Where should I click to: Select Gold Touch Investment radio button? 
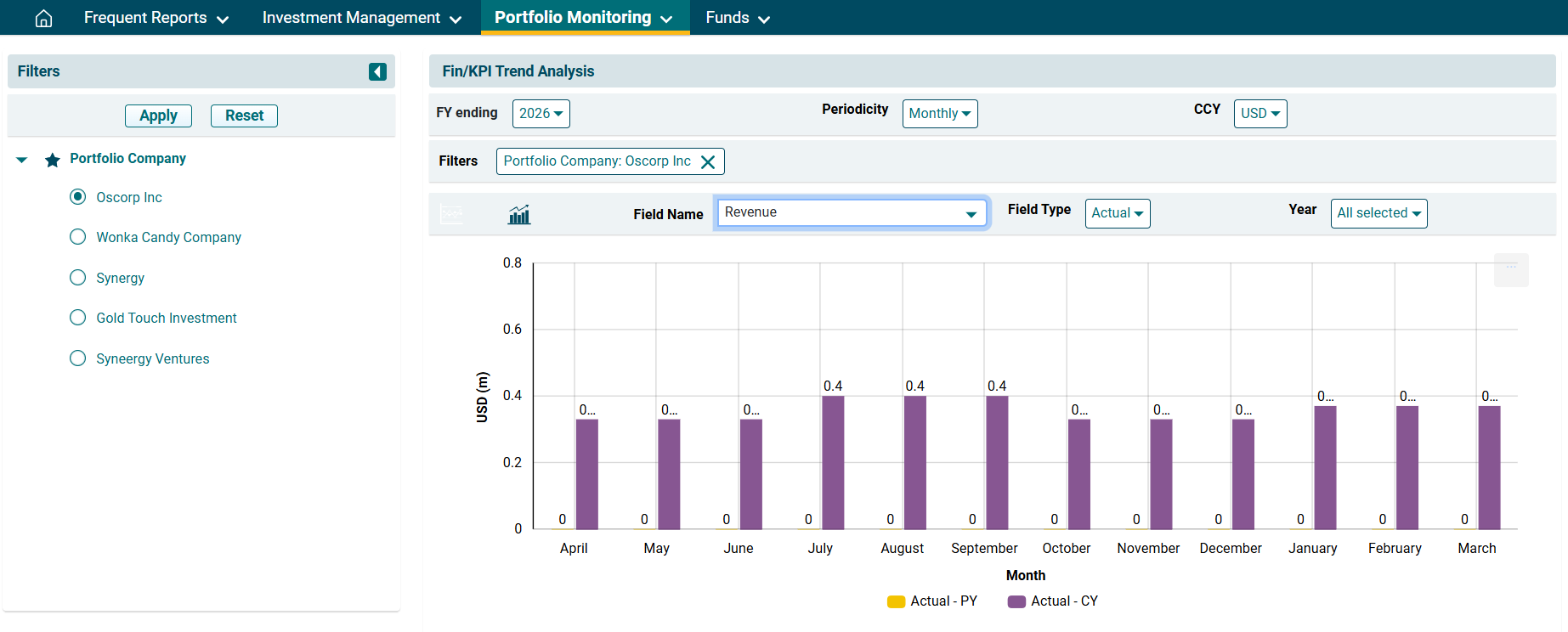click(x=77, y=318)
